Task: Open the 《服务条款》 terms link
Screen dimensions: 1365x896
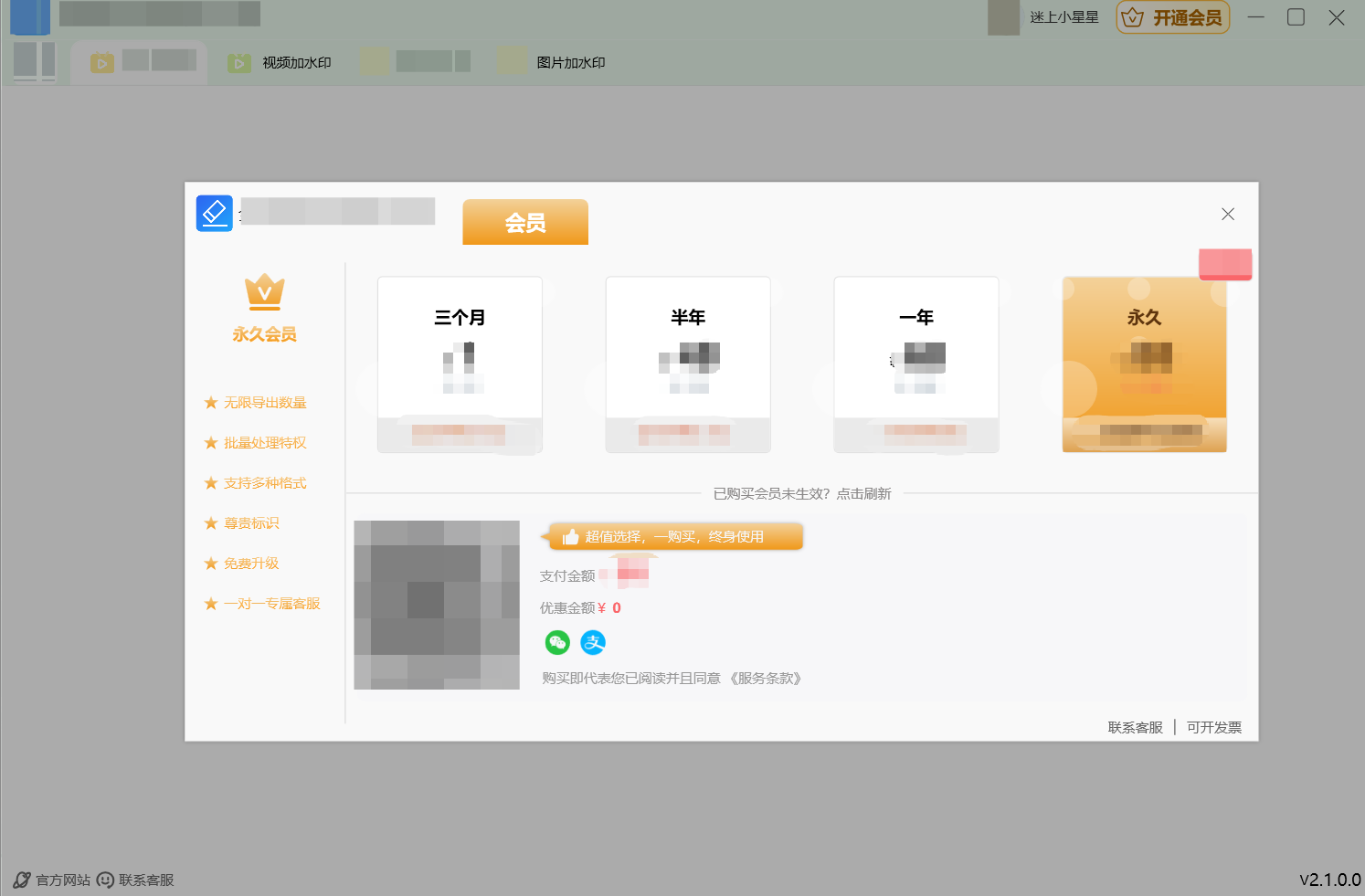Action: click(x=766, y=679)
